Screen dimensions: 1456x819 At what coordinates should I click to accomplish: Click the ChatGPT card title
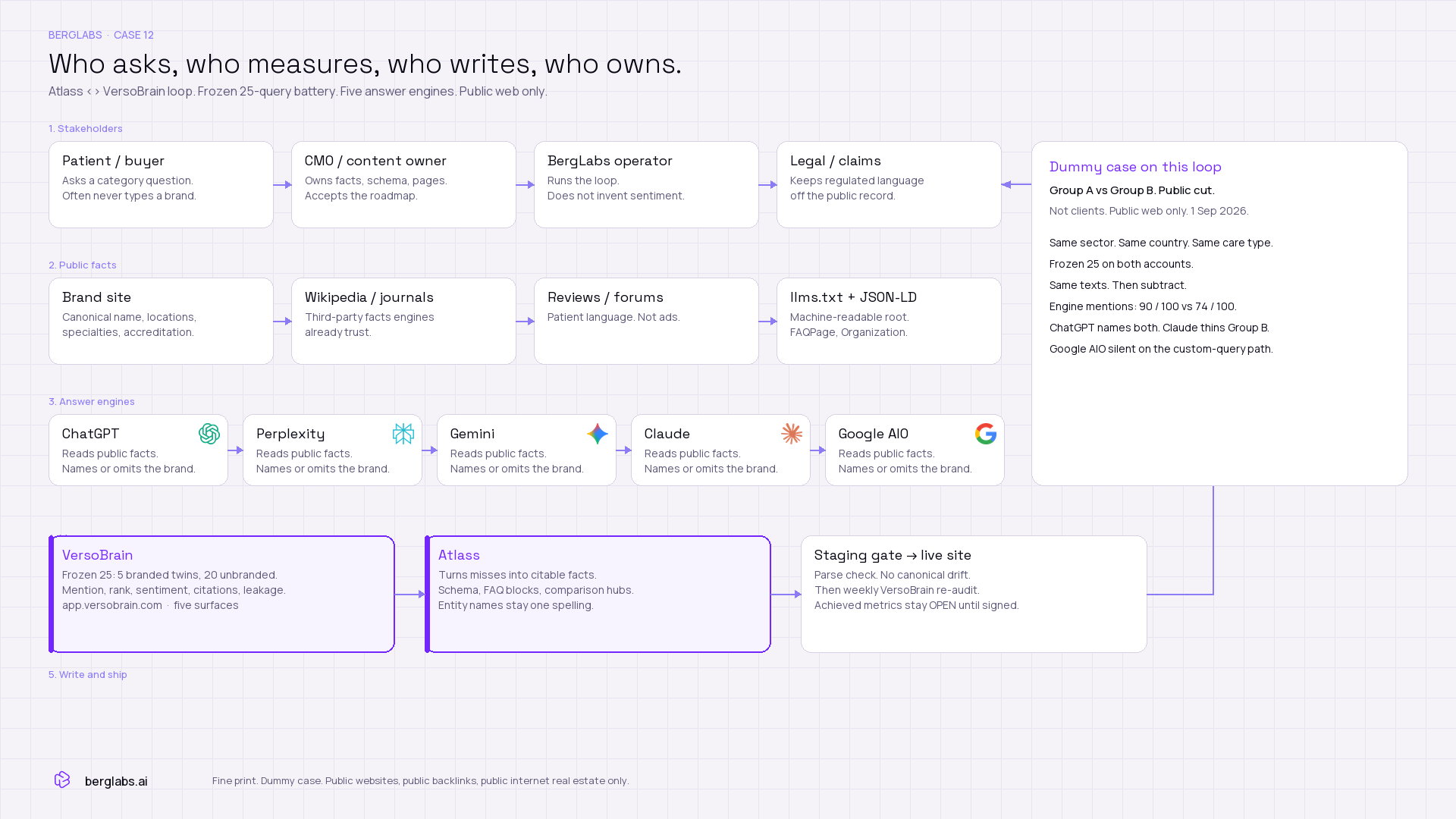pos(90,434)
